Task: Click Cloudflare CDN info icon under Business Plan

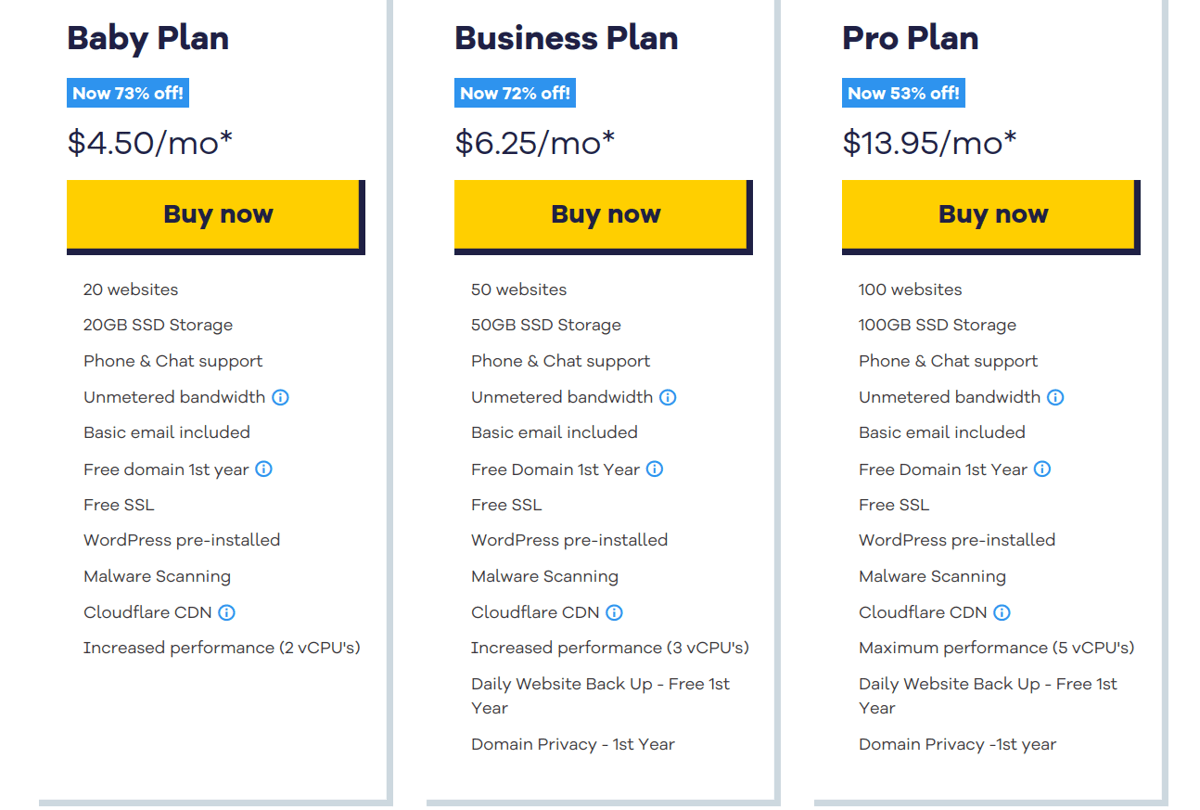Action: click(x=615, y=613)
